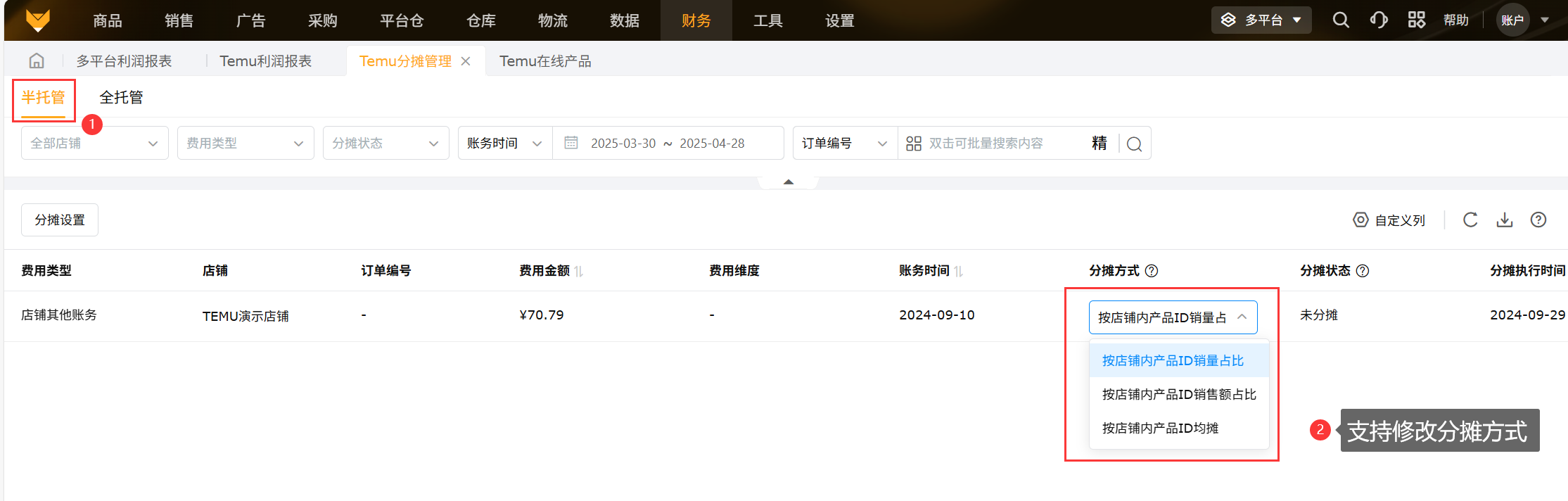Open the 分摊状态 filter dropdown
This screenshot has width=1568, height=501.
point(386,143)
